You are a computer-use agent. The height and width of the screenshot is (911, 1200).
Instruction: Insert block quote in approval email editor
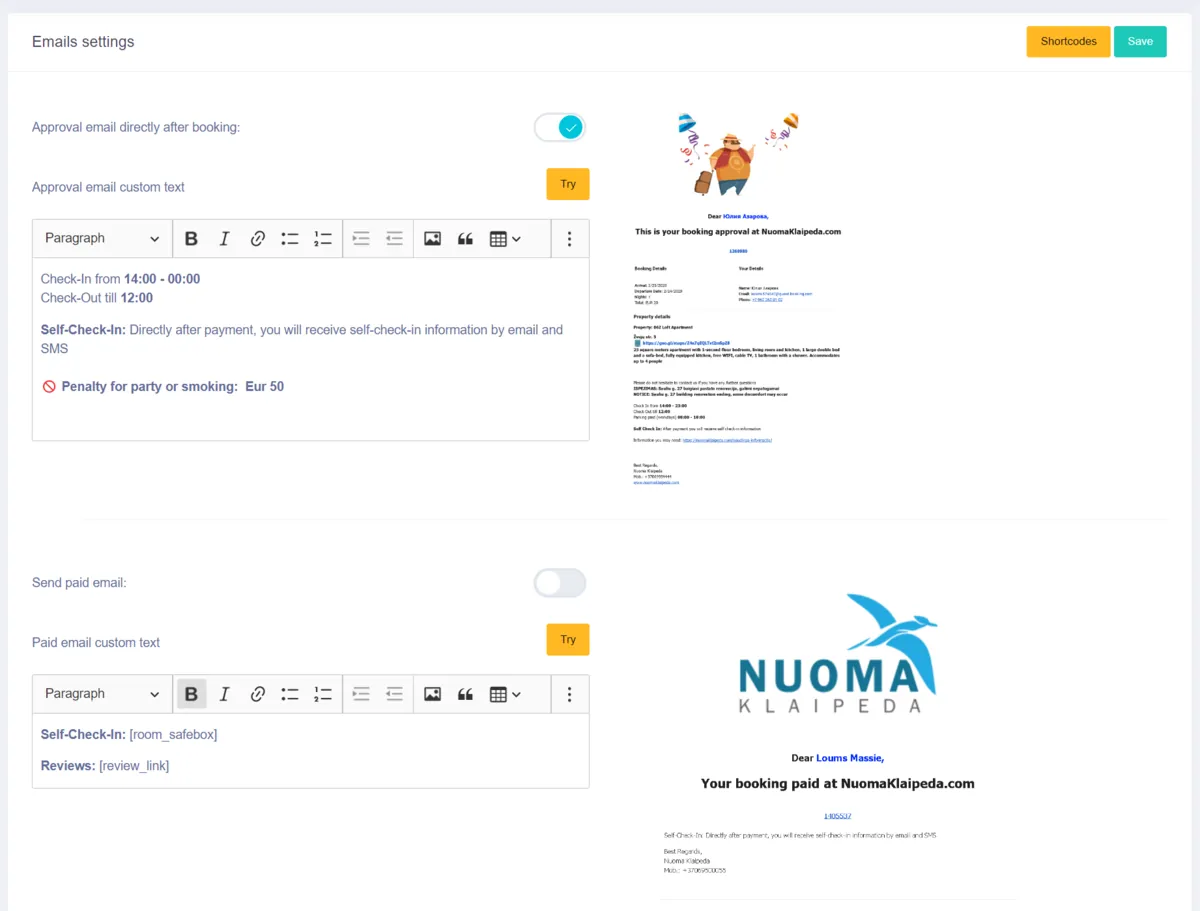coord(465,239)
